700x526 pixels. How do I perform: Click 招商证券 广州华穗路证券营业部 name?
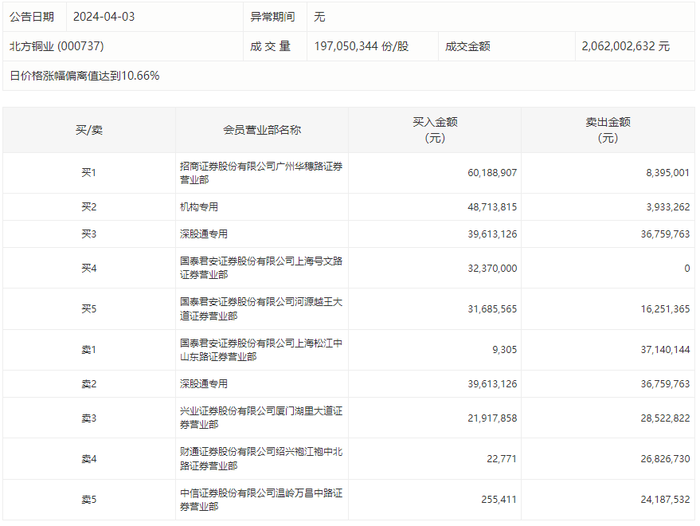point(261,173)
